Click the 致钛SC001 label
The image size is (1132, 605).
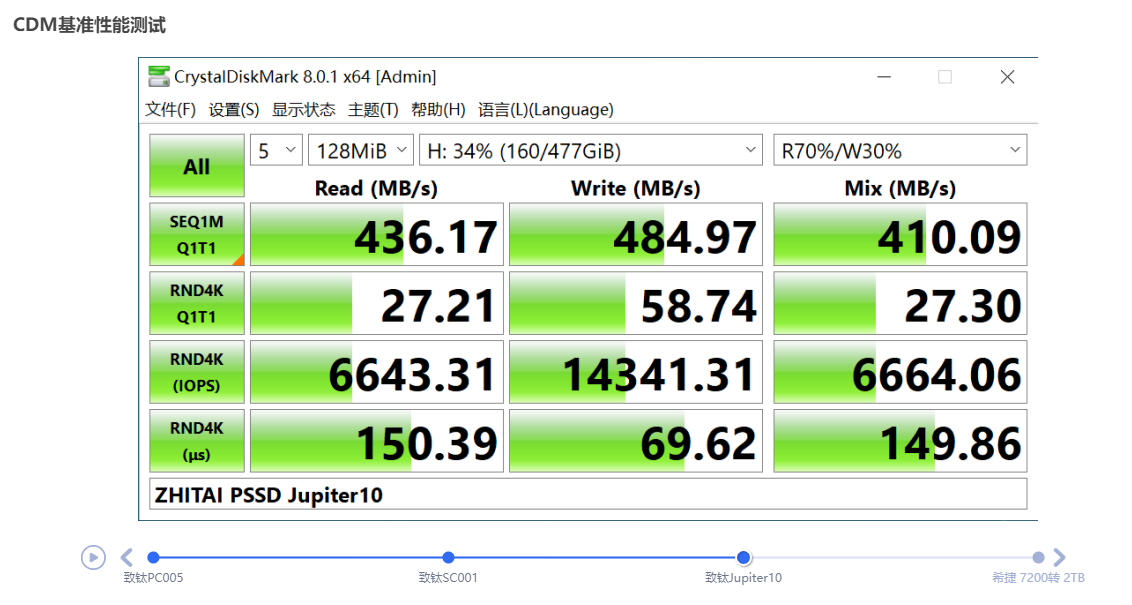[x=448, y=578]
